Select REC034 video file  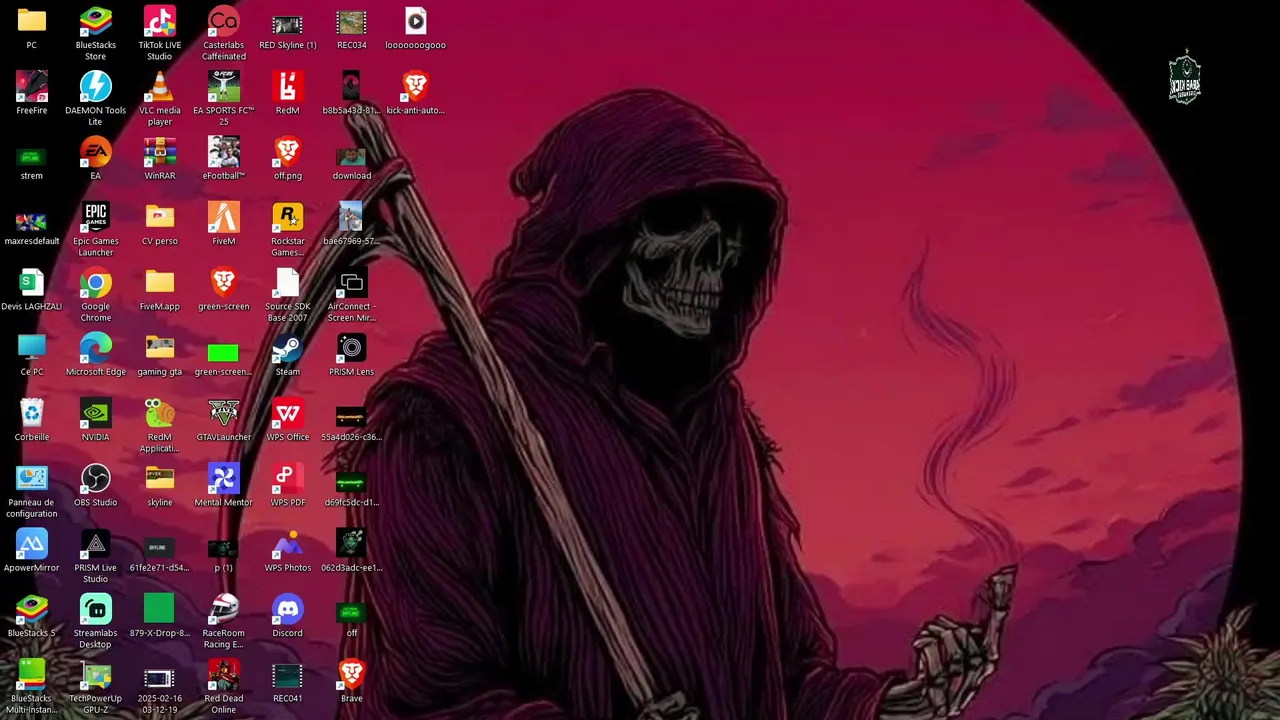pos(352,22)
